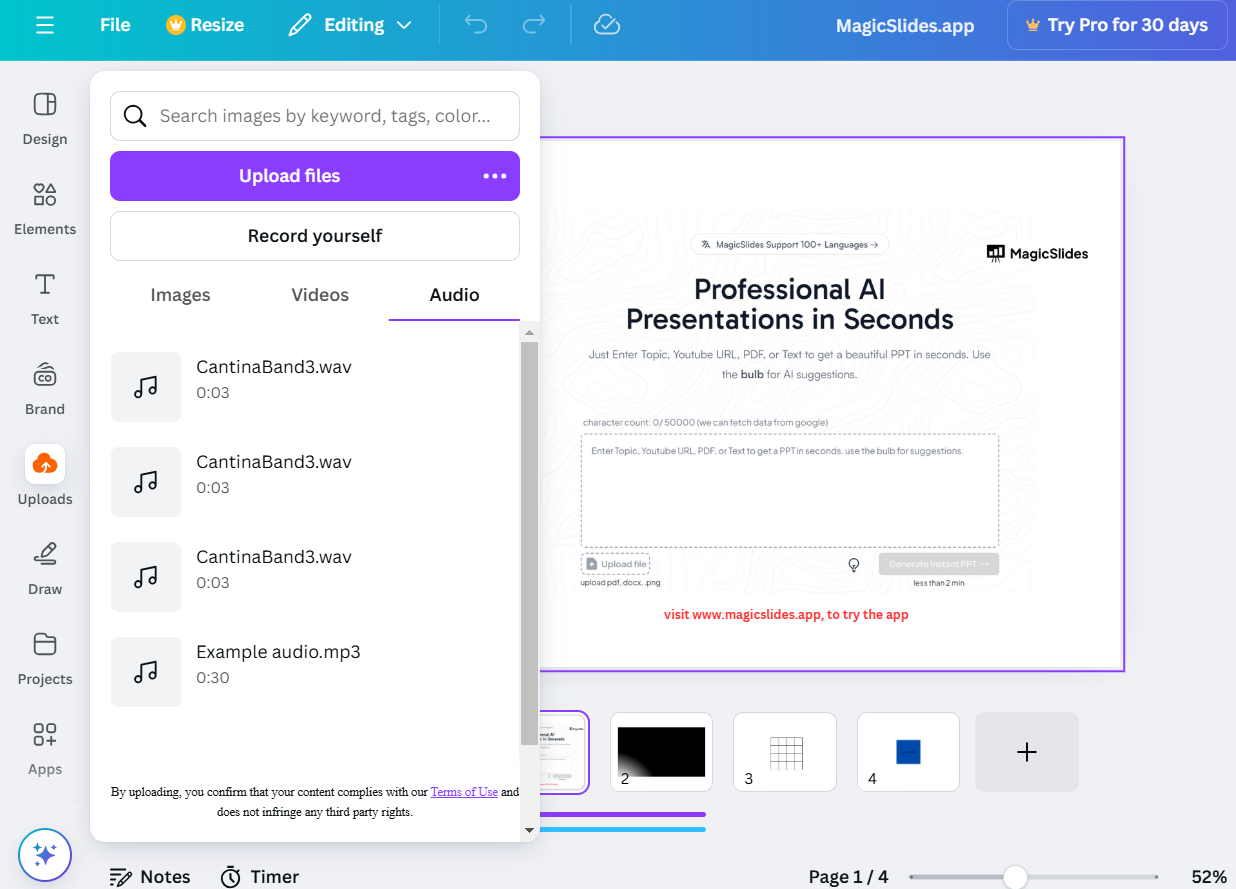Click the scrollbar up arrow in uploads panel
The image size is (1236, 889).
pos(529,332)
